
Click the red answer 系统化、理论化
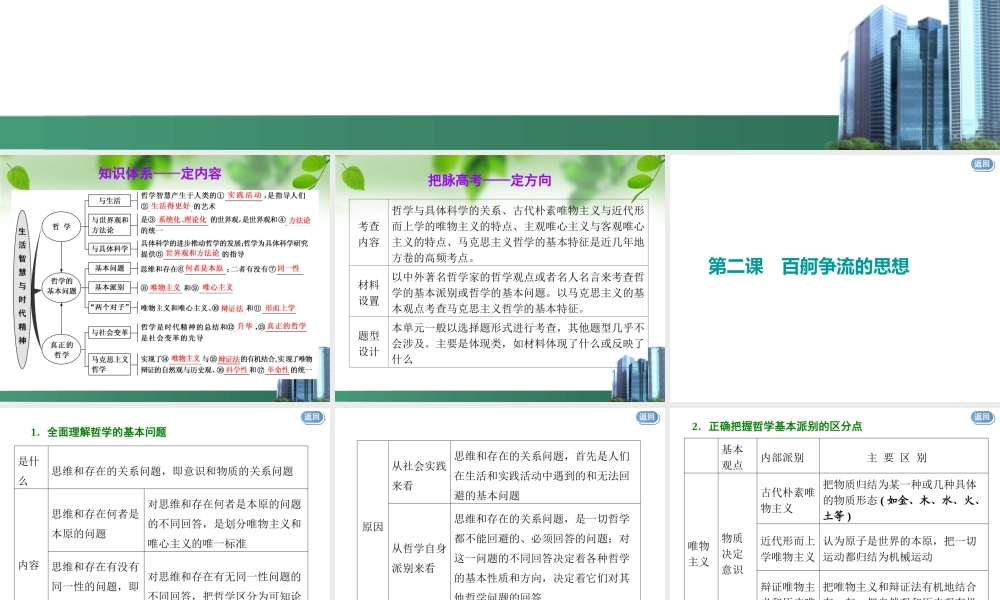[x=182, y=219]
